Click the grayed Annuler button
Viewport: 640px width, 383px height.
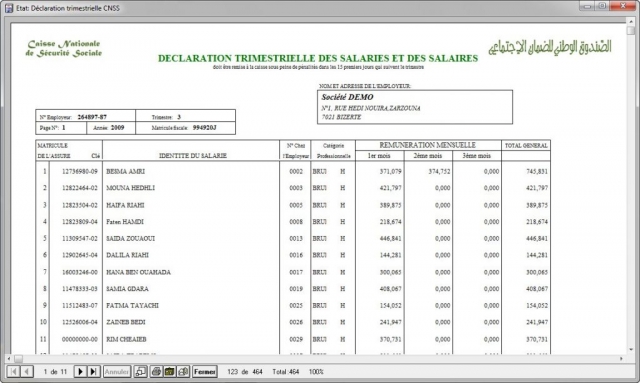pyautogui.click(x=117, y=372)
